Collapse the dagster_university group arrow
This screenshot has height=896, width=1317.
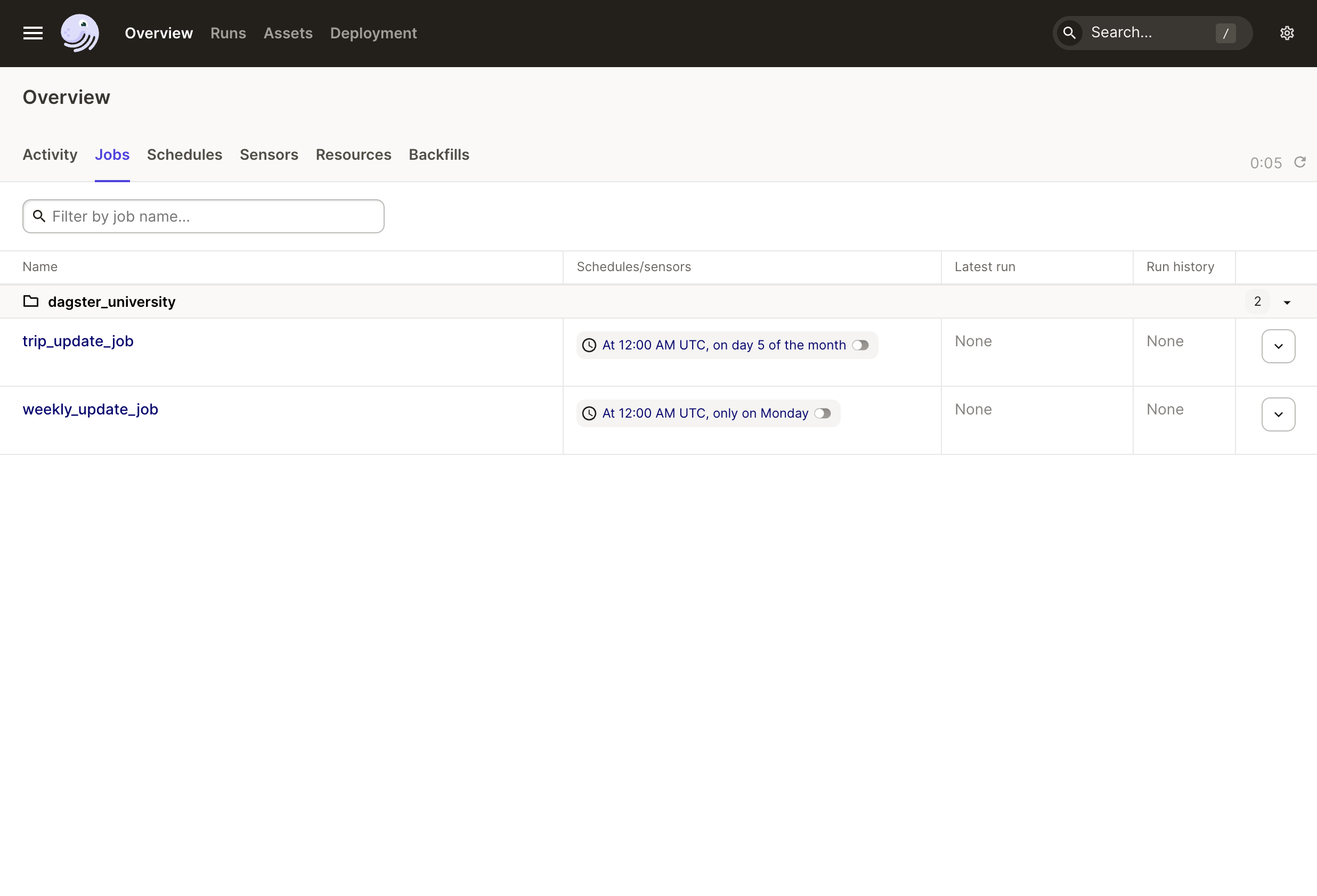[1287, 302]
